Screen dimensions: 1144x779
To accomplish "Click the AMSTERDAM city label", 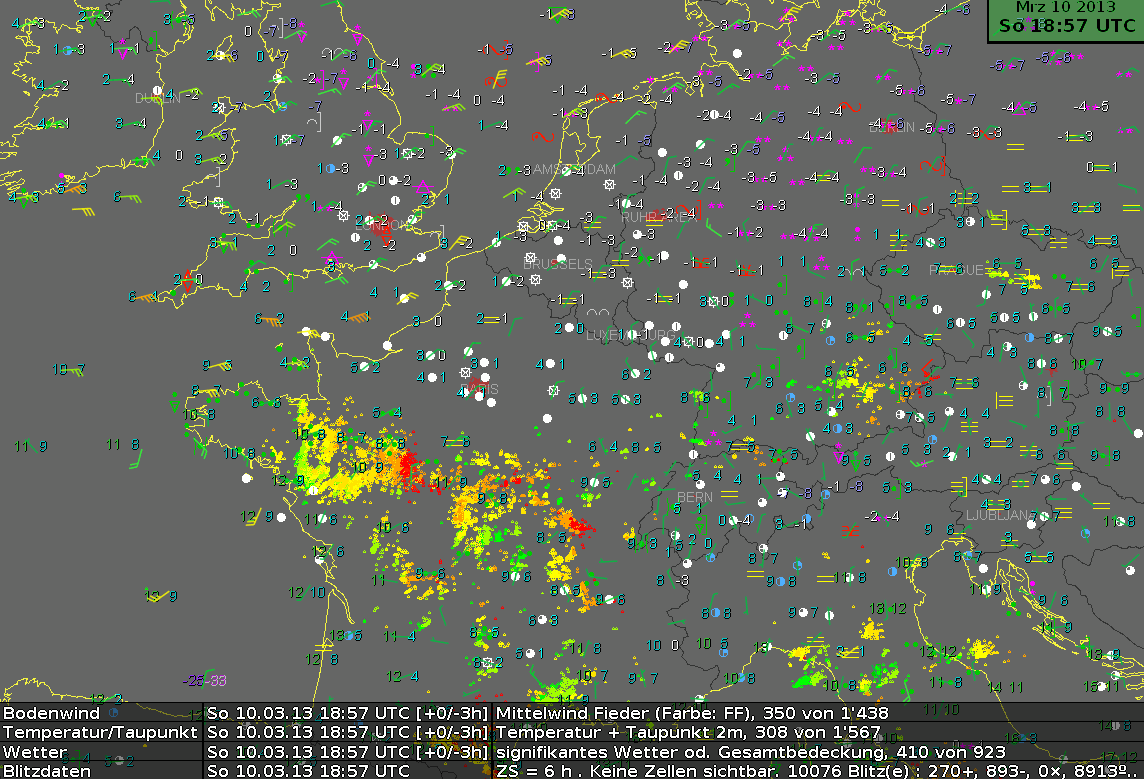I will [575, 169].
